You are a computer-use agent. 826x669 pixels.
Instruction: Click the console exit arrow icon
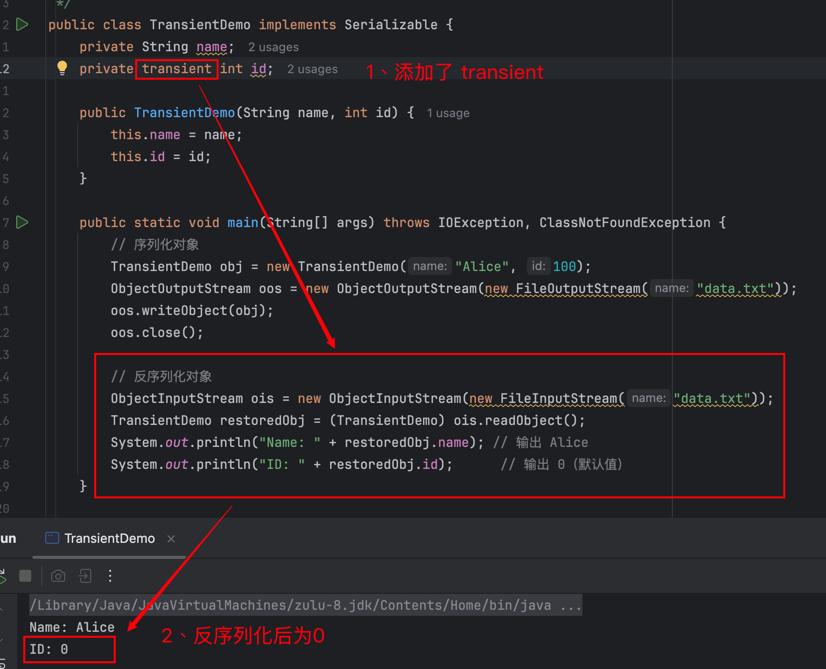85,576
